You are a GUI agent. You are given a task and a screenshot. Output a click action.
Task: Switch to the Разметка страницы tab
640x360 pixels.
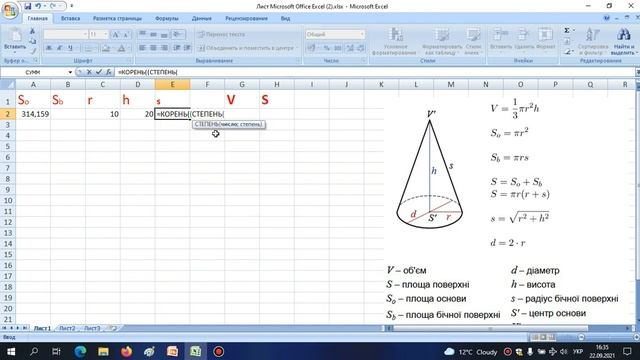point(117,18)
